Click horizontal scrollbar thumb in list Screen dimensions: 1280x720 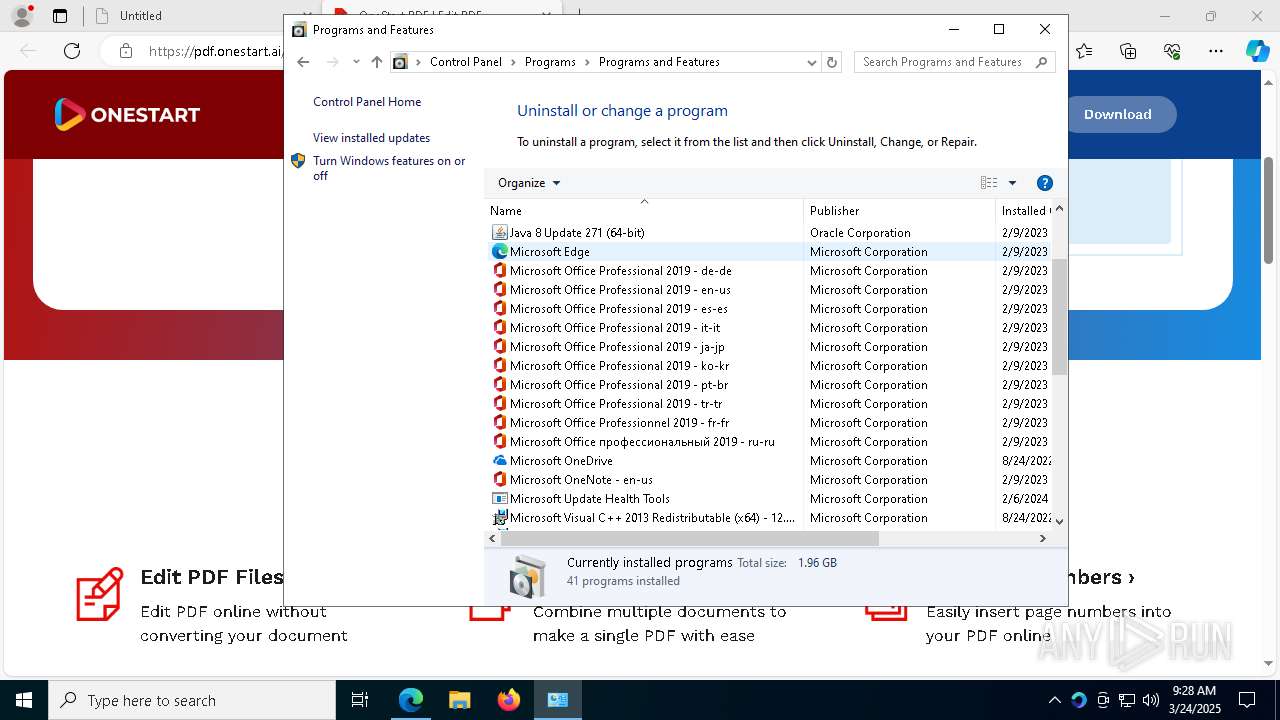[x=689, y=538]
